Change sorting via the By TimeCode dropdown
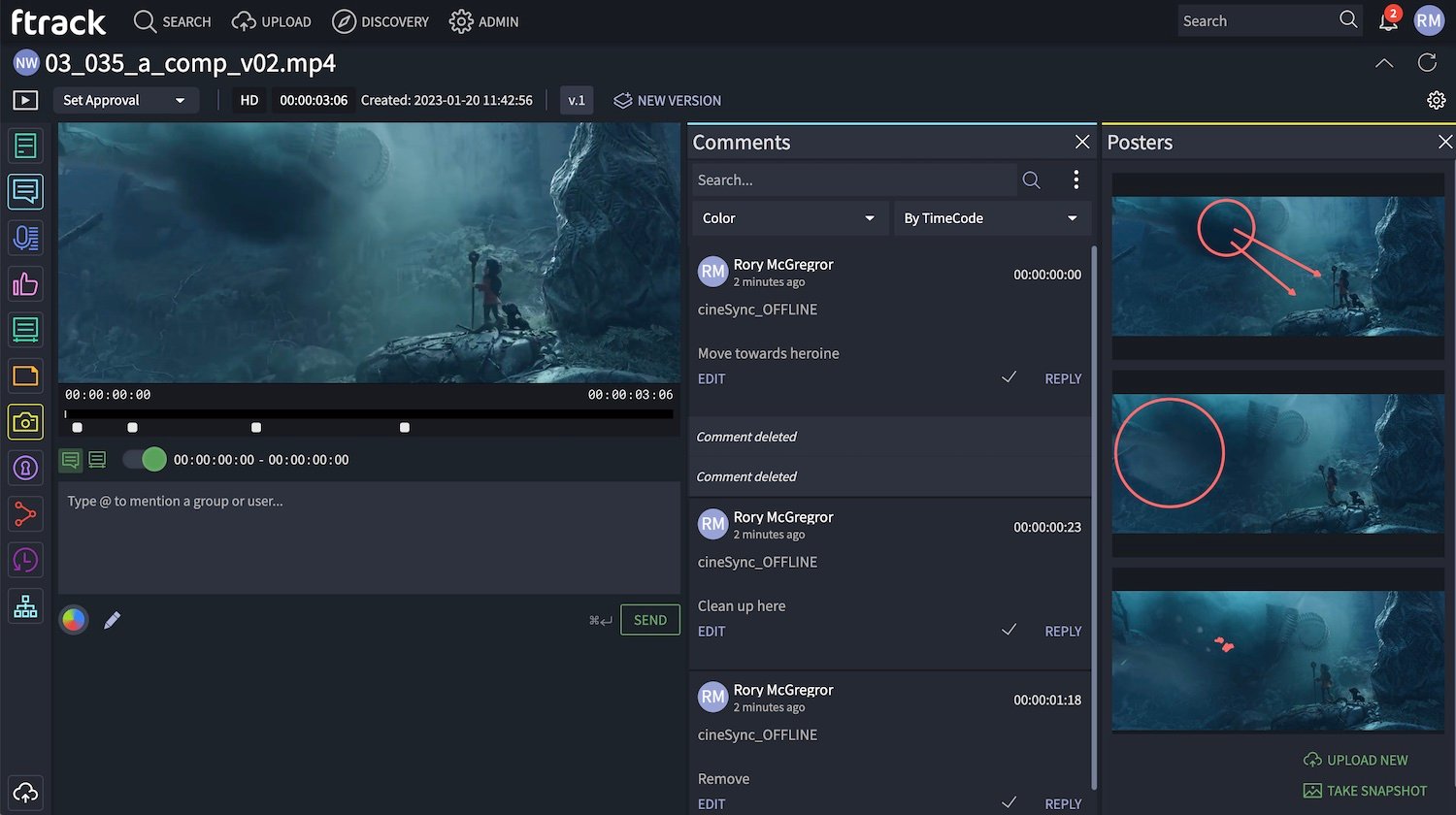 click(991, 217)
